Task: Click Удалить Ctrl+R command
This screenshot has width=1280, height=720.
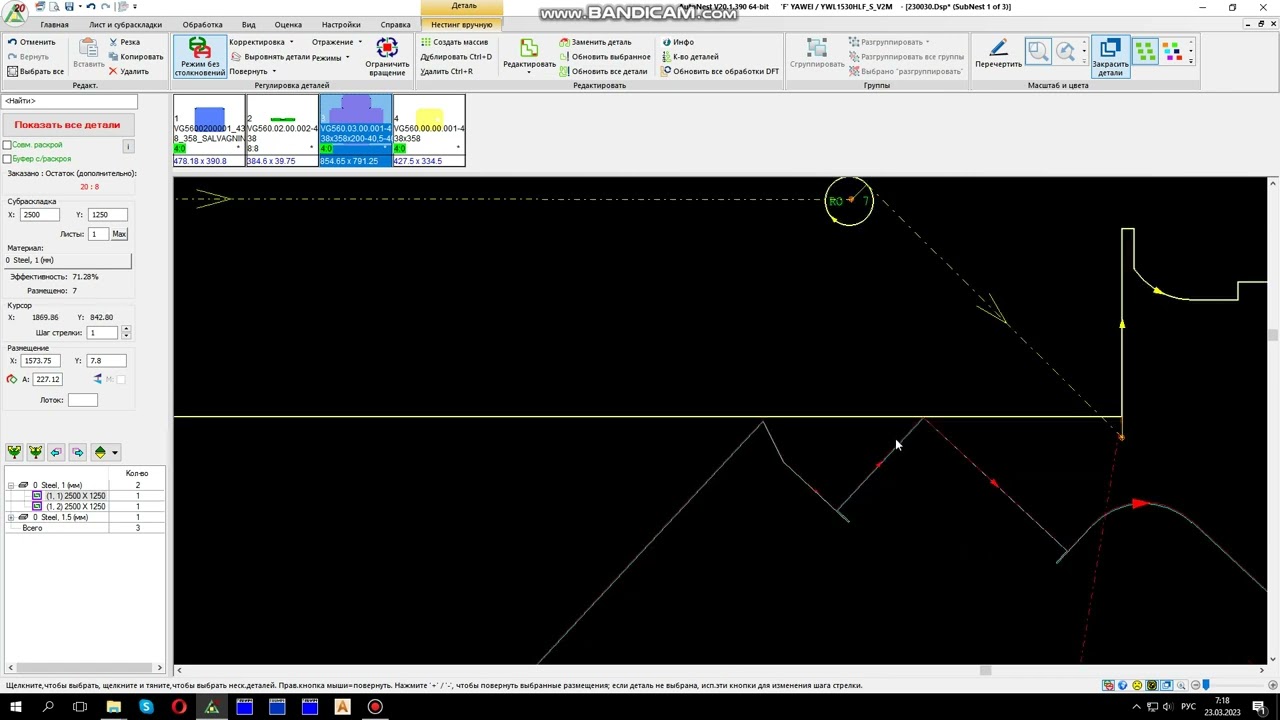Action: (447, 72)
